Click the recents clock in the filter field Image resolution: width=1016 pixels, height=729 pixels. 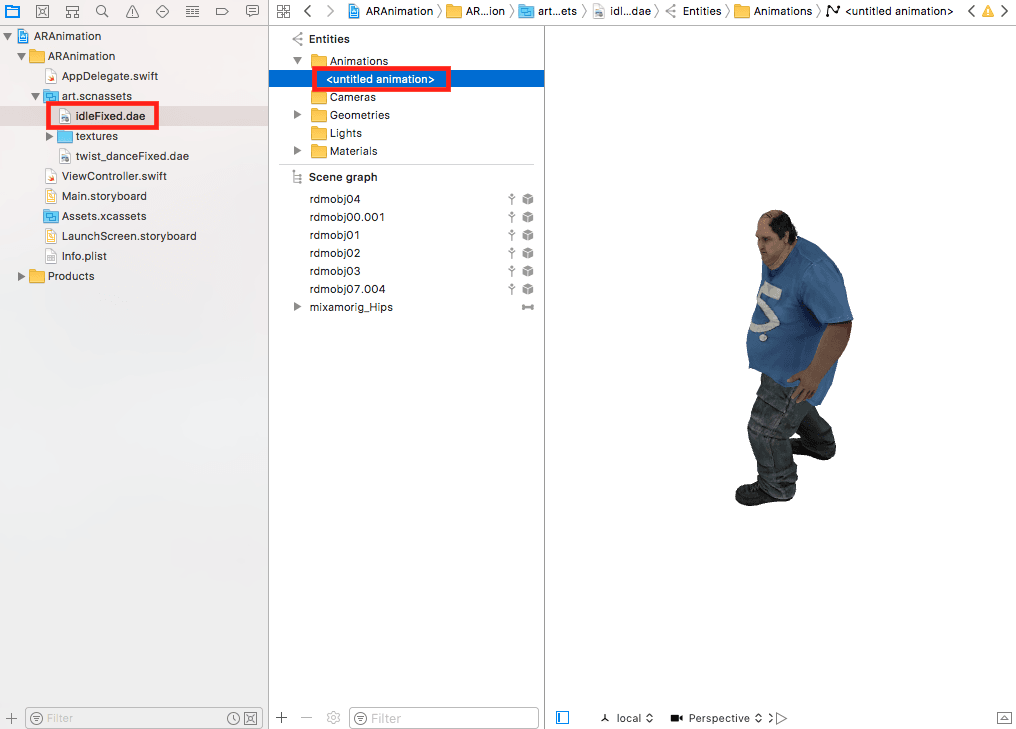click(233, 718)
